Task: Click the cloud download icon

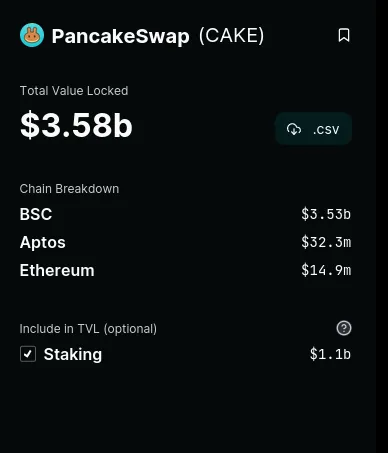Action: pos(294,129)
